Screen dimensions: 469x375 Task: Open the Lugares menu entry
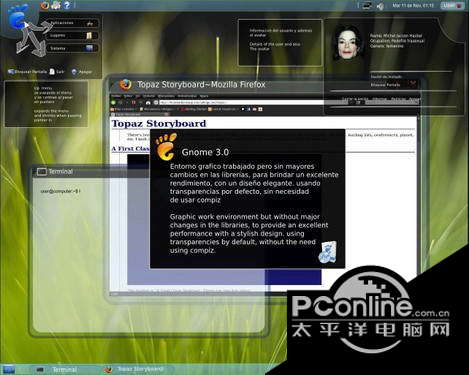pyautogui.click(x=72, y=36)
